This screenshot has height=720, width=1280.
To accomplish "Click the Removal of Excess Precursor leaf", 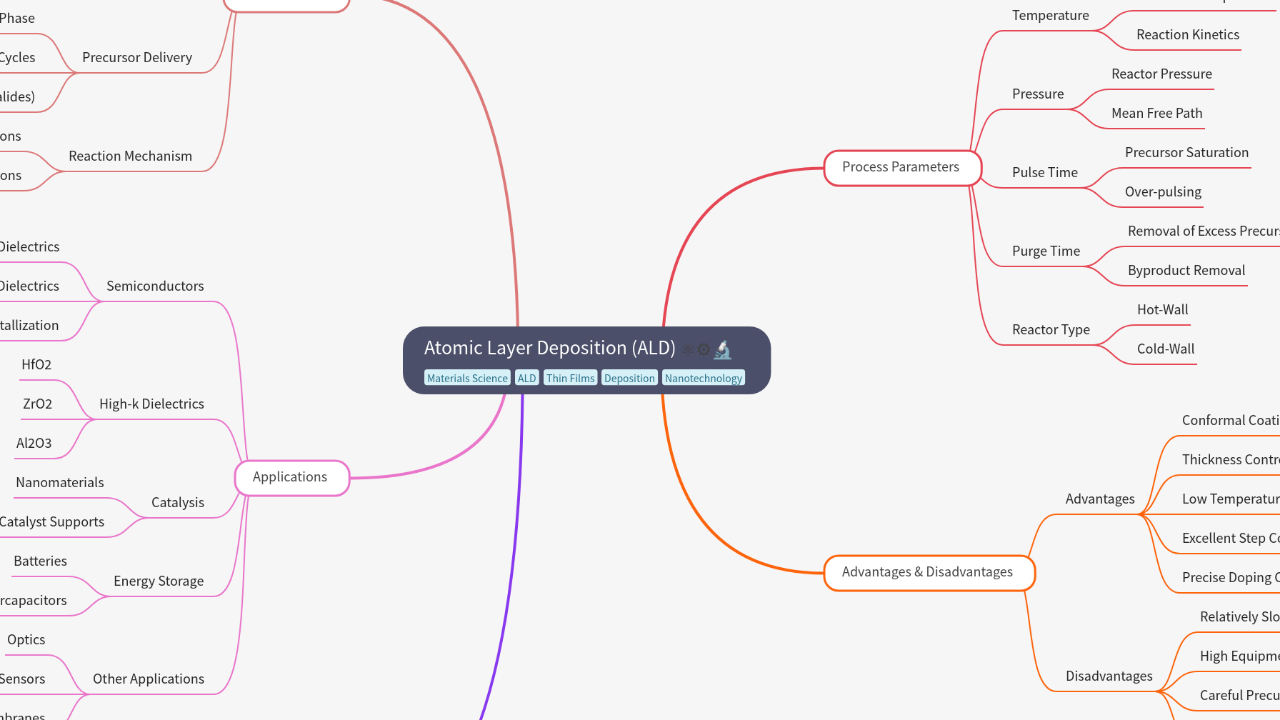I will click(x=1204, y=231).
